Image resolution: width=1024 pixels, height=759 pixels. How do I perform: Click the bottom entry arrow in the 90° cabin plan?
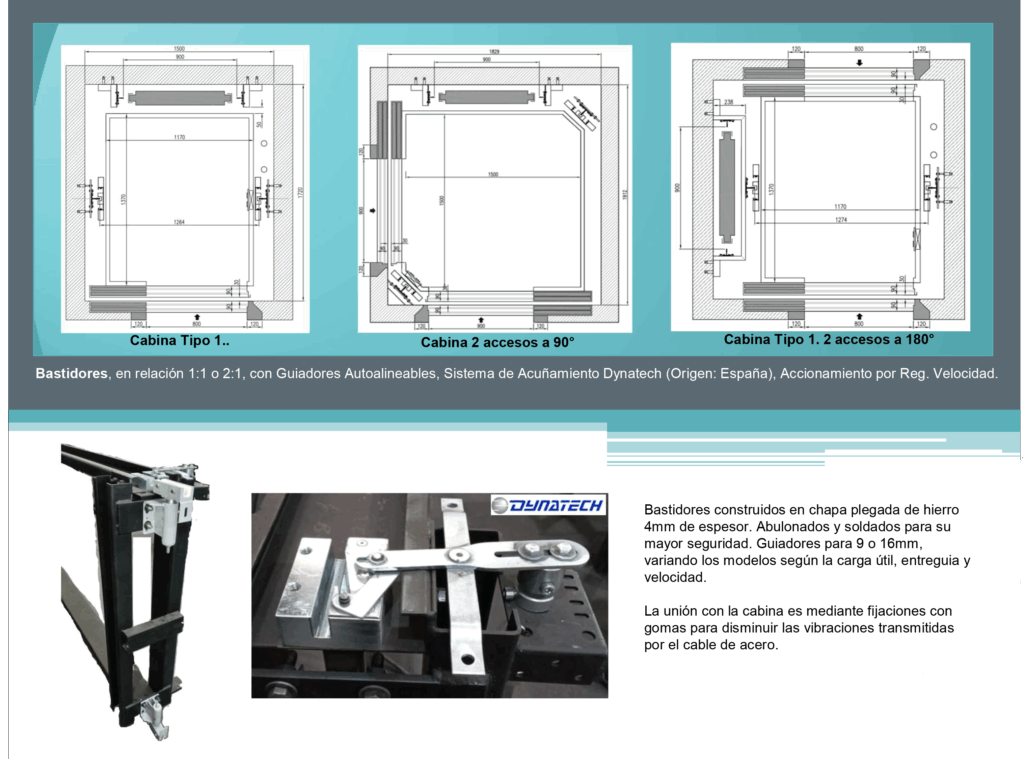tap(480, 317)
